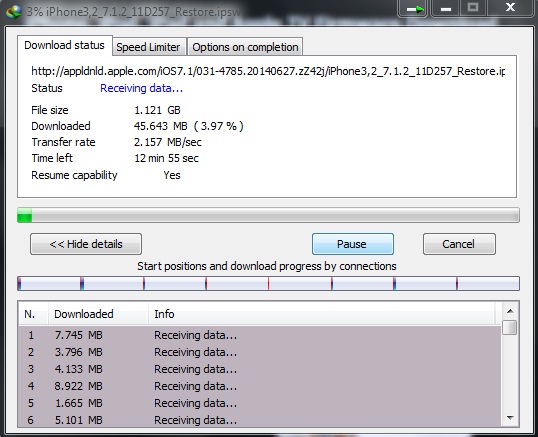
Task: Switch to the Download status tab
Action: coord(65,45)
